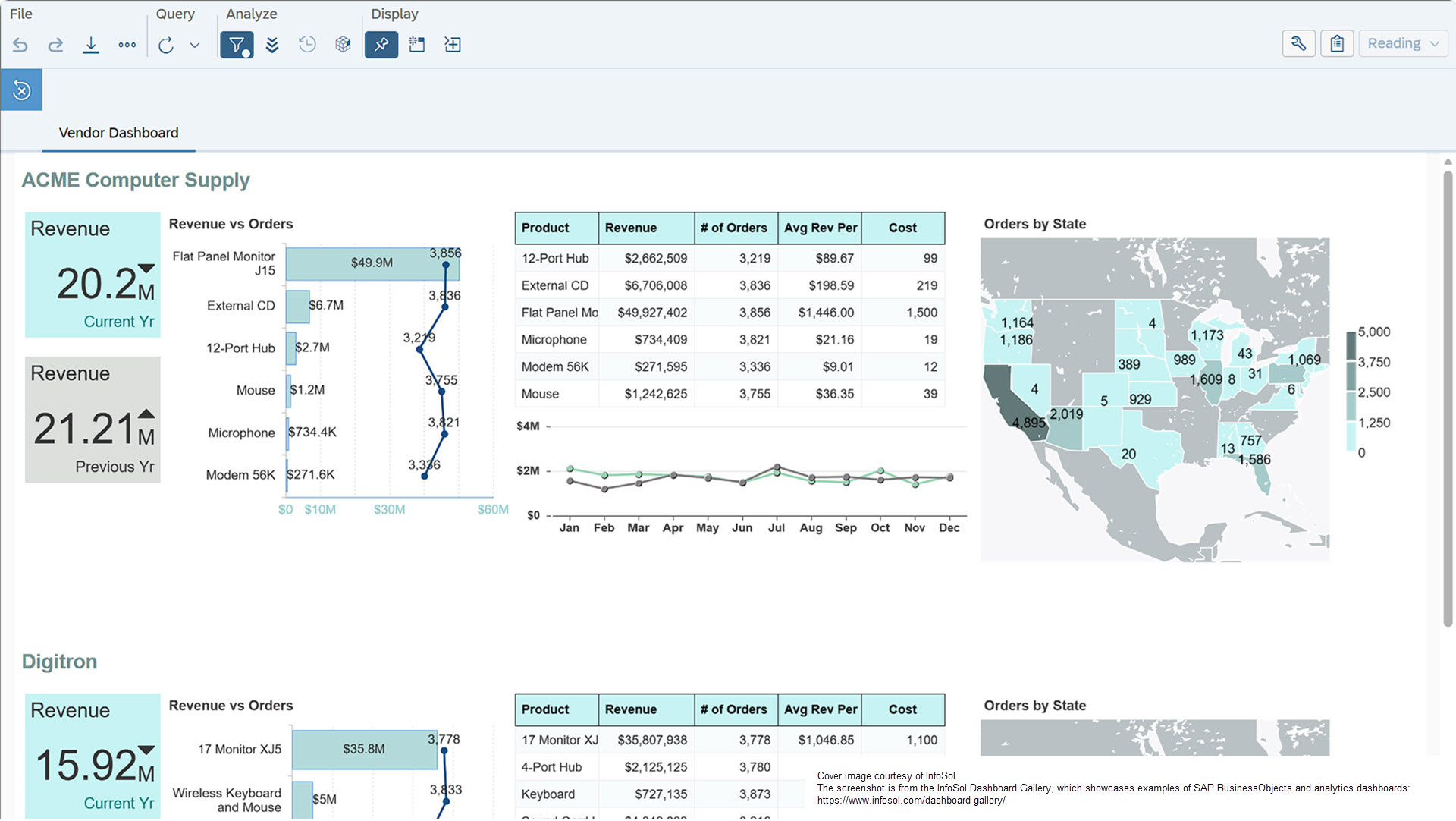Viewport: 1456px width, 821px height.
Task: Select the 12-Port Hub table row
Action: click(x=730, y=258)
